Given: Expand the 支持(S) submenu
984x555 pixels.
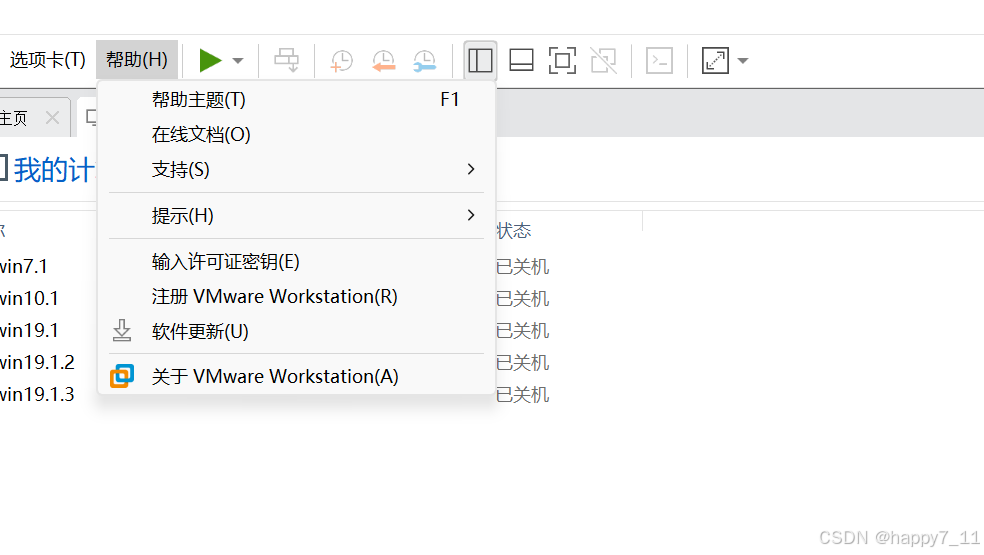Looking at the screenshot, I should click(296, 169).
